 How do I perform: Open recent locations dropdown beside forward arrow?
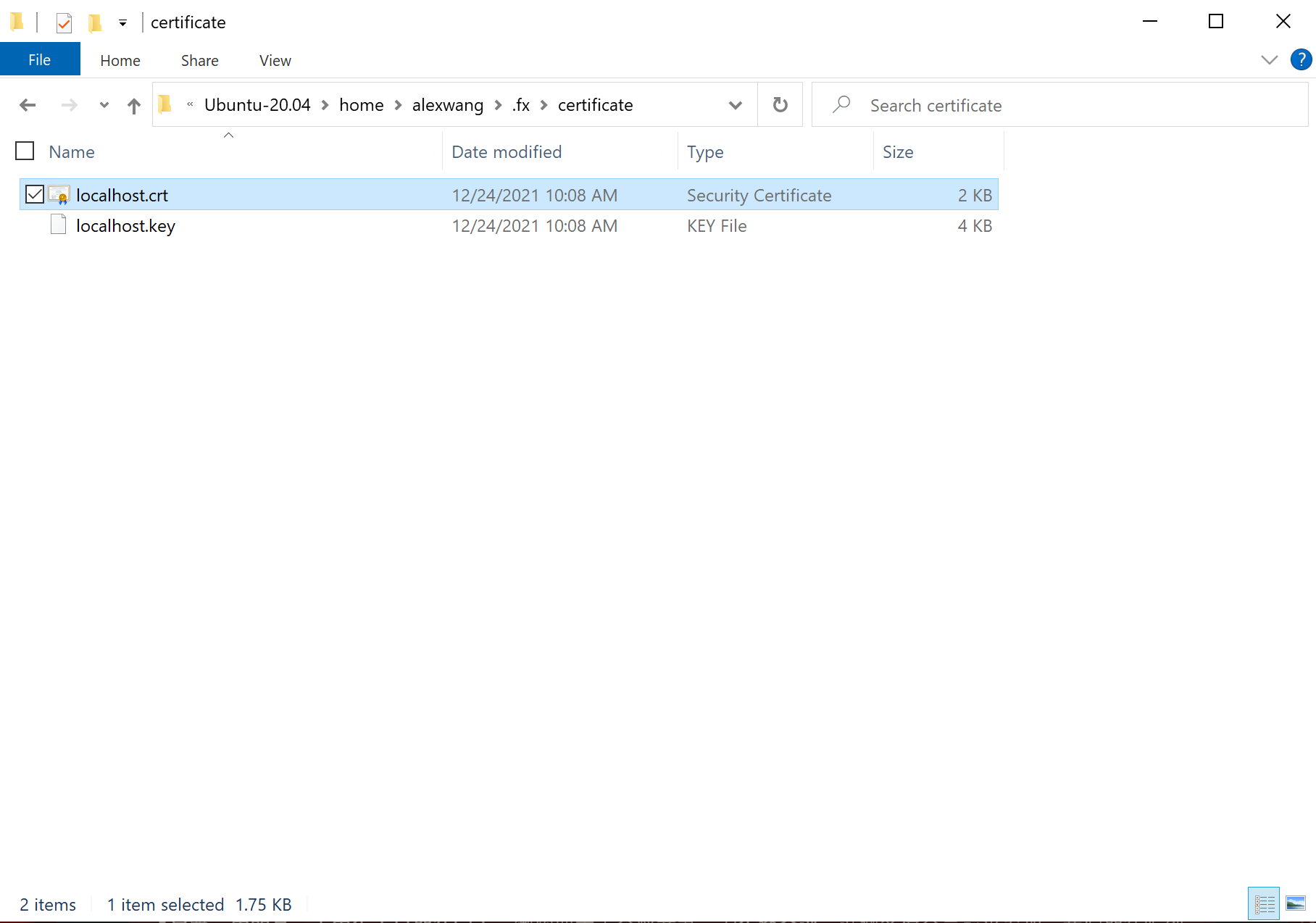104,105
